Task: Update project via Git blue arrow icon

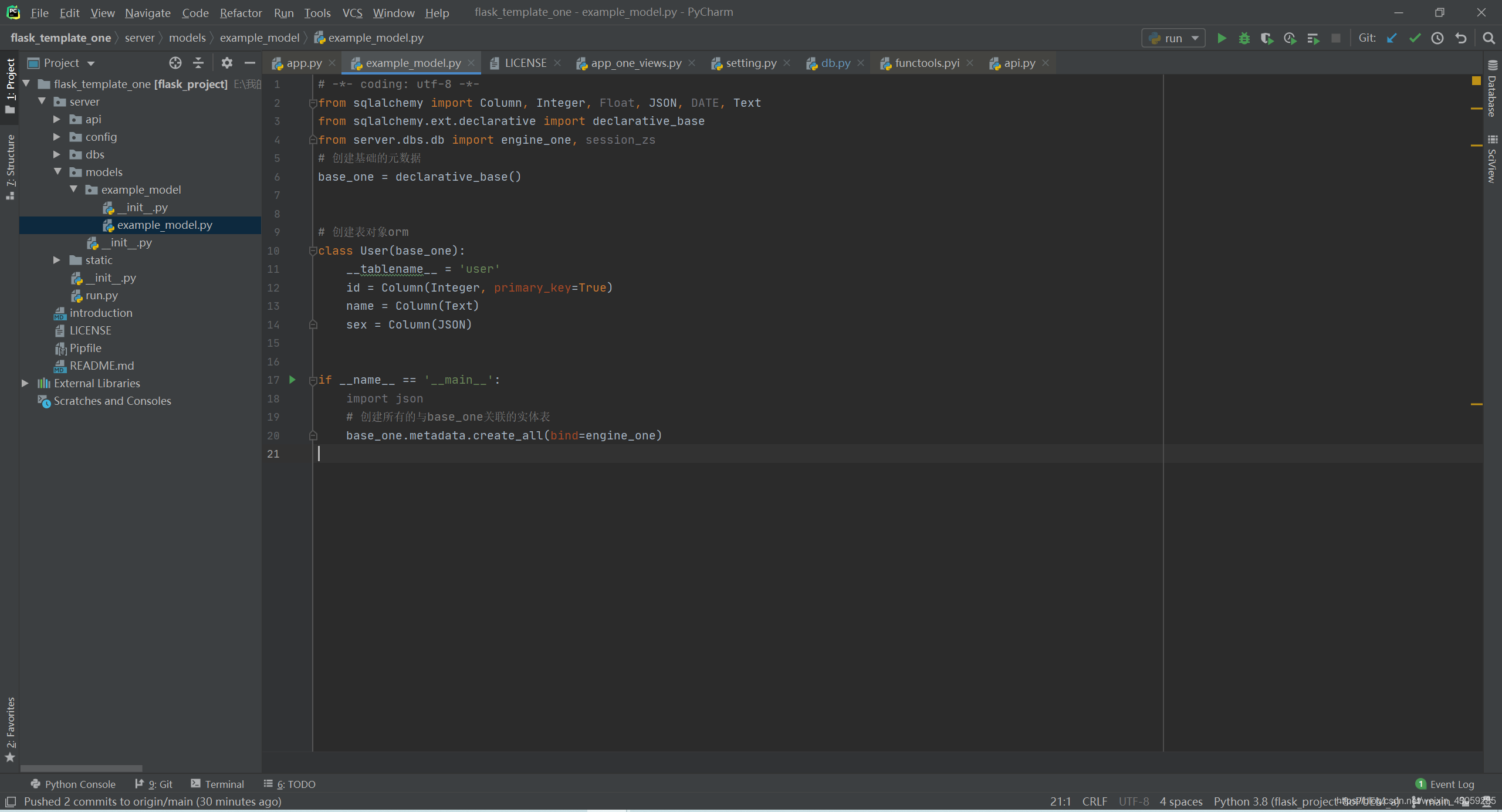Action: 1392,38
